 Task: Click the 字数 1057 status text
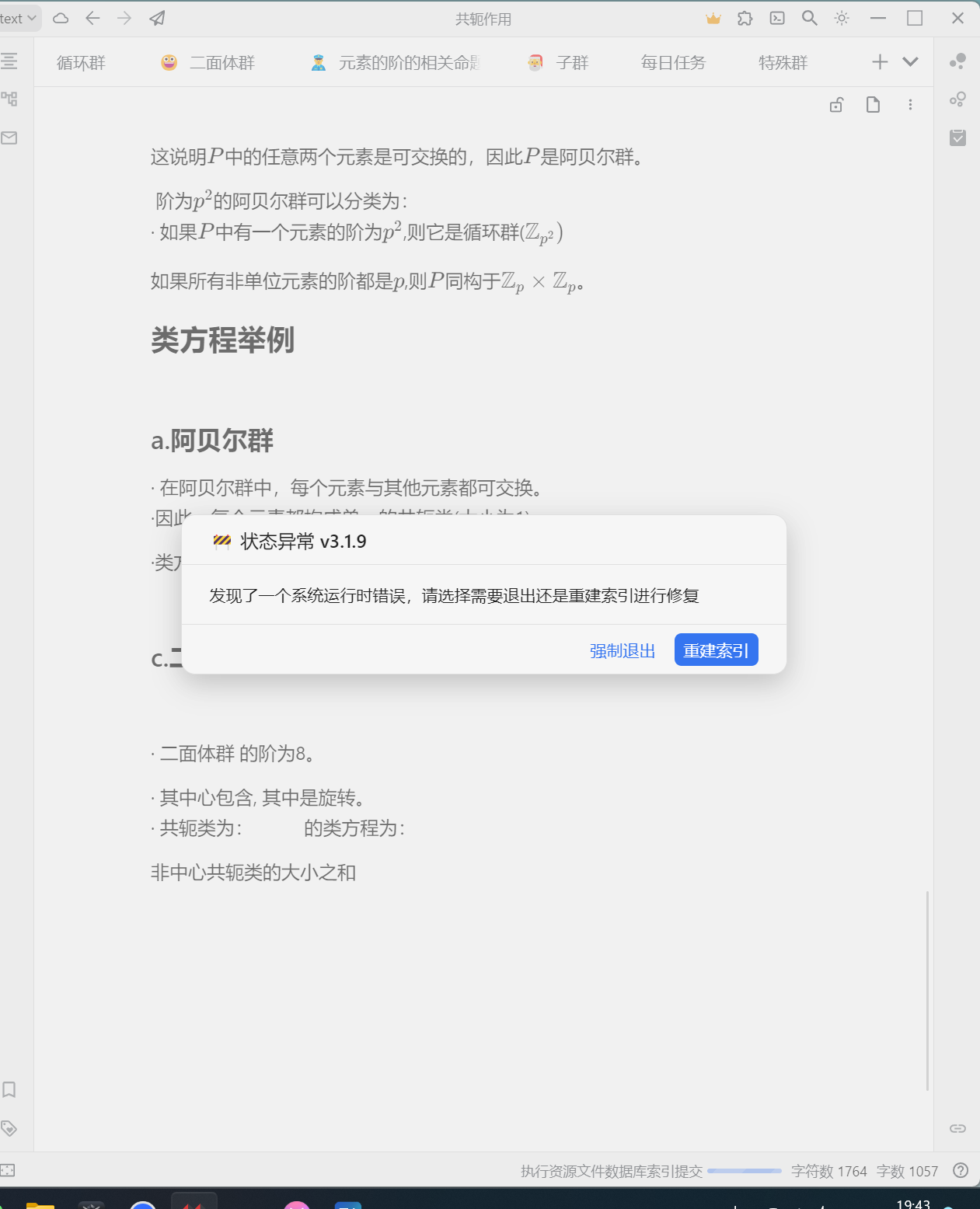point(907,1171)
